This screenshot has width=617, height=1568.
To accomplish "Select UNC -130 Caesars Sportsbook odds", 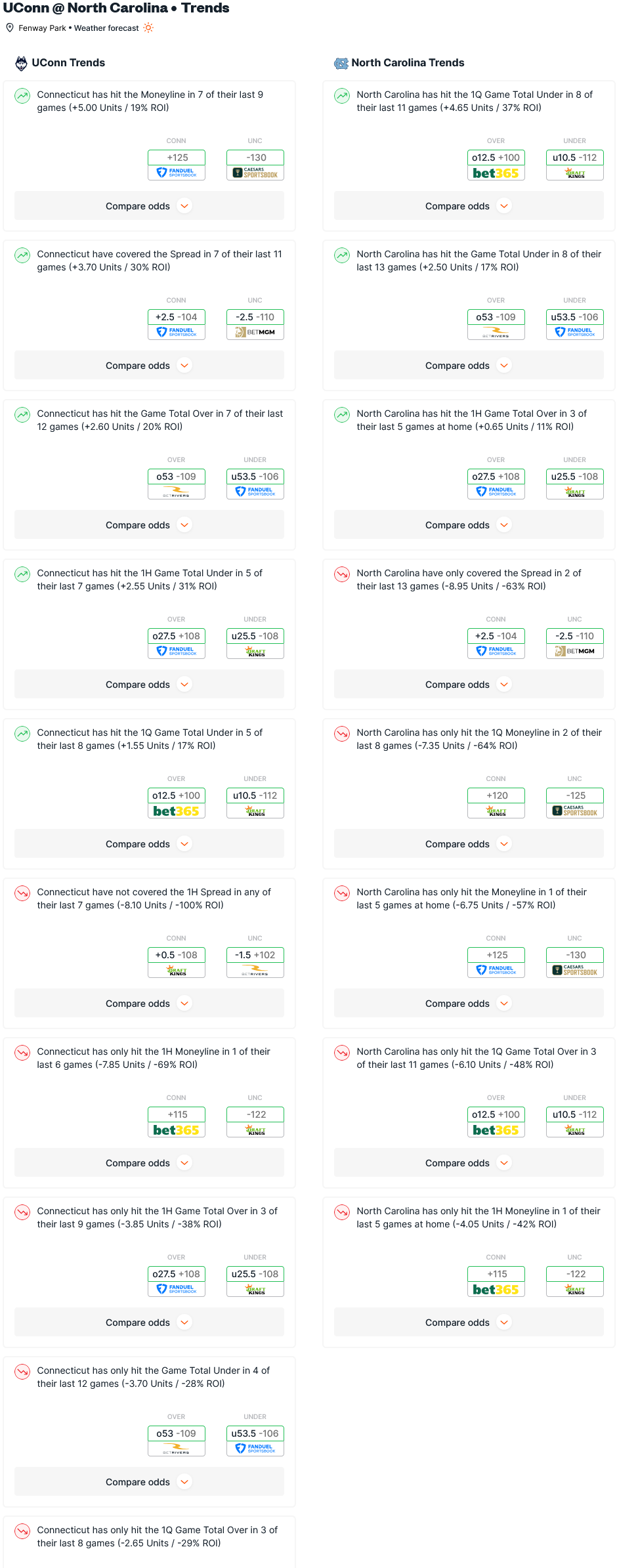I will (255, 165).
